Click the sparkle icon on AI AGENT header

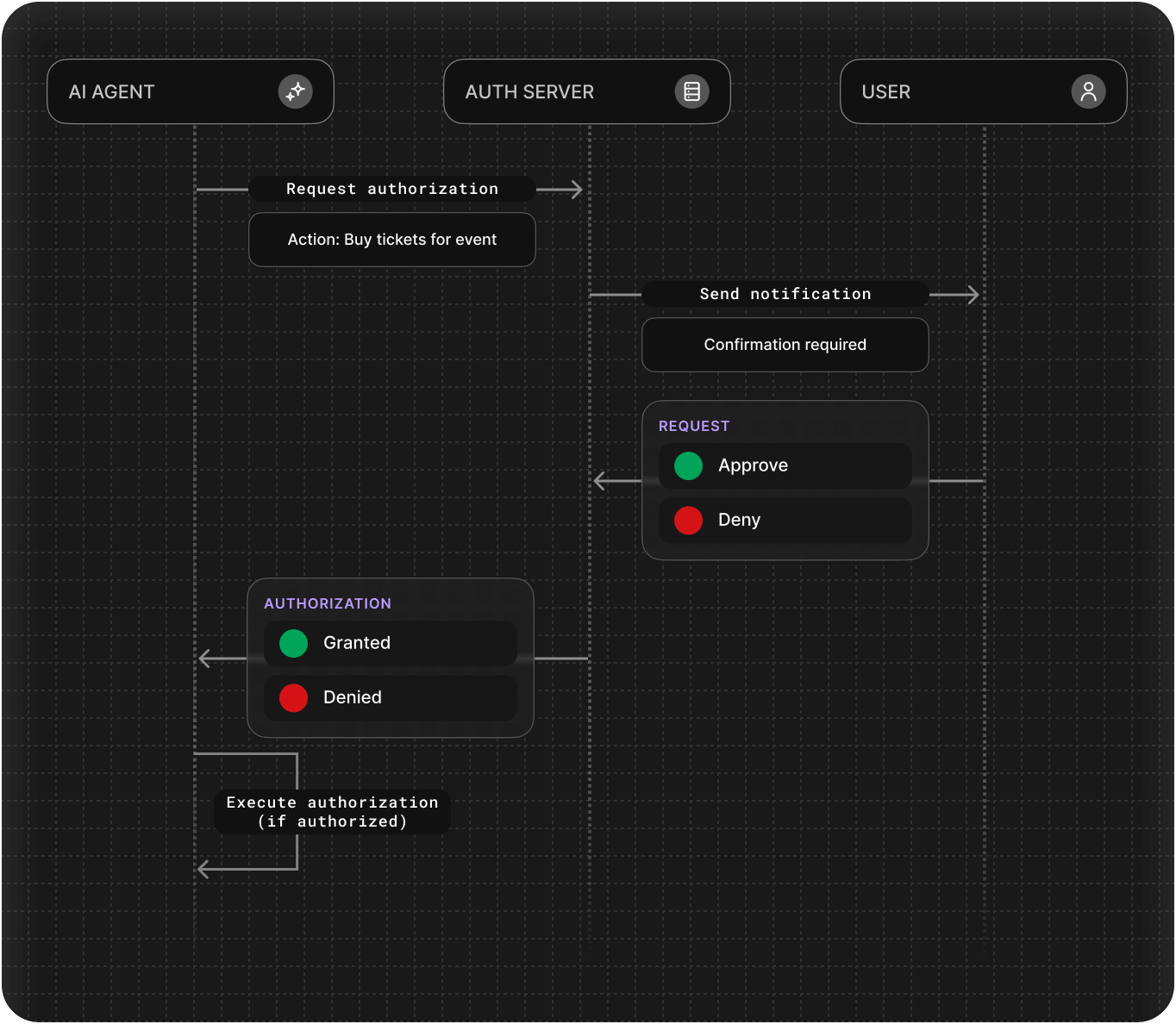pyautogui.click(x=296, y=91)
